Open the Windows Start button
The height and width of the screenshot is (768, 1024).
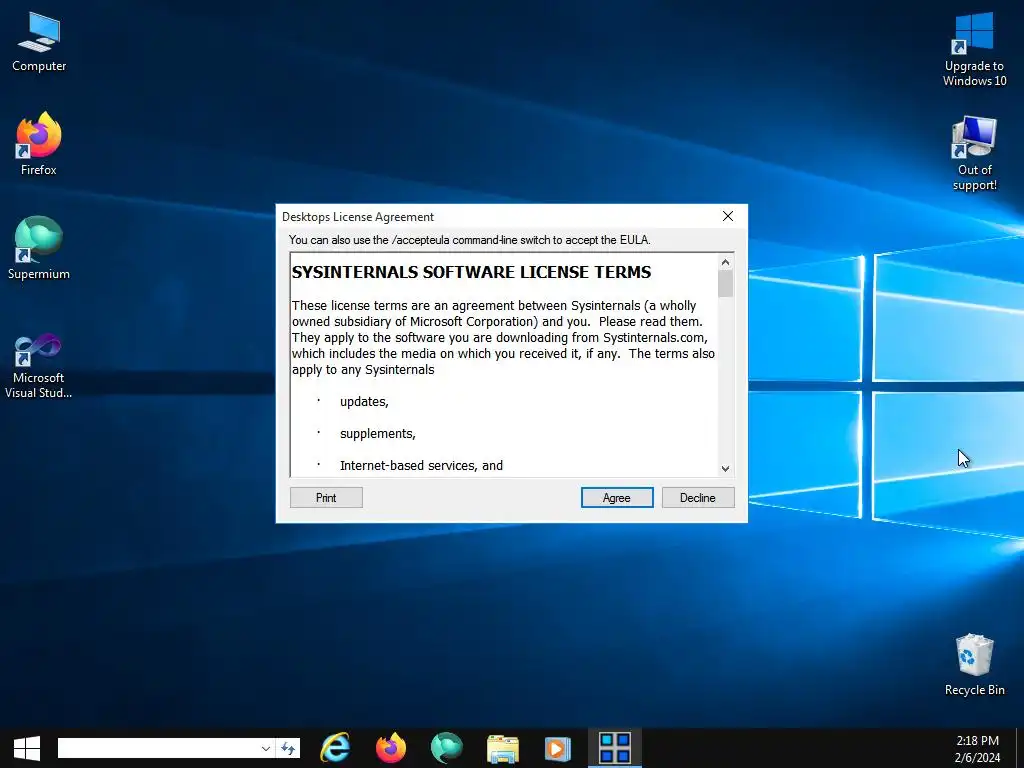27,748
